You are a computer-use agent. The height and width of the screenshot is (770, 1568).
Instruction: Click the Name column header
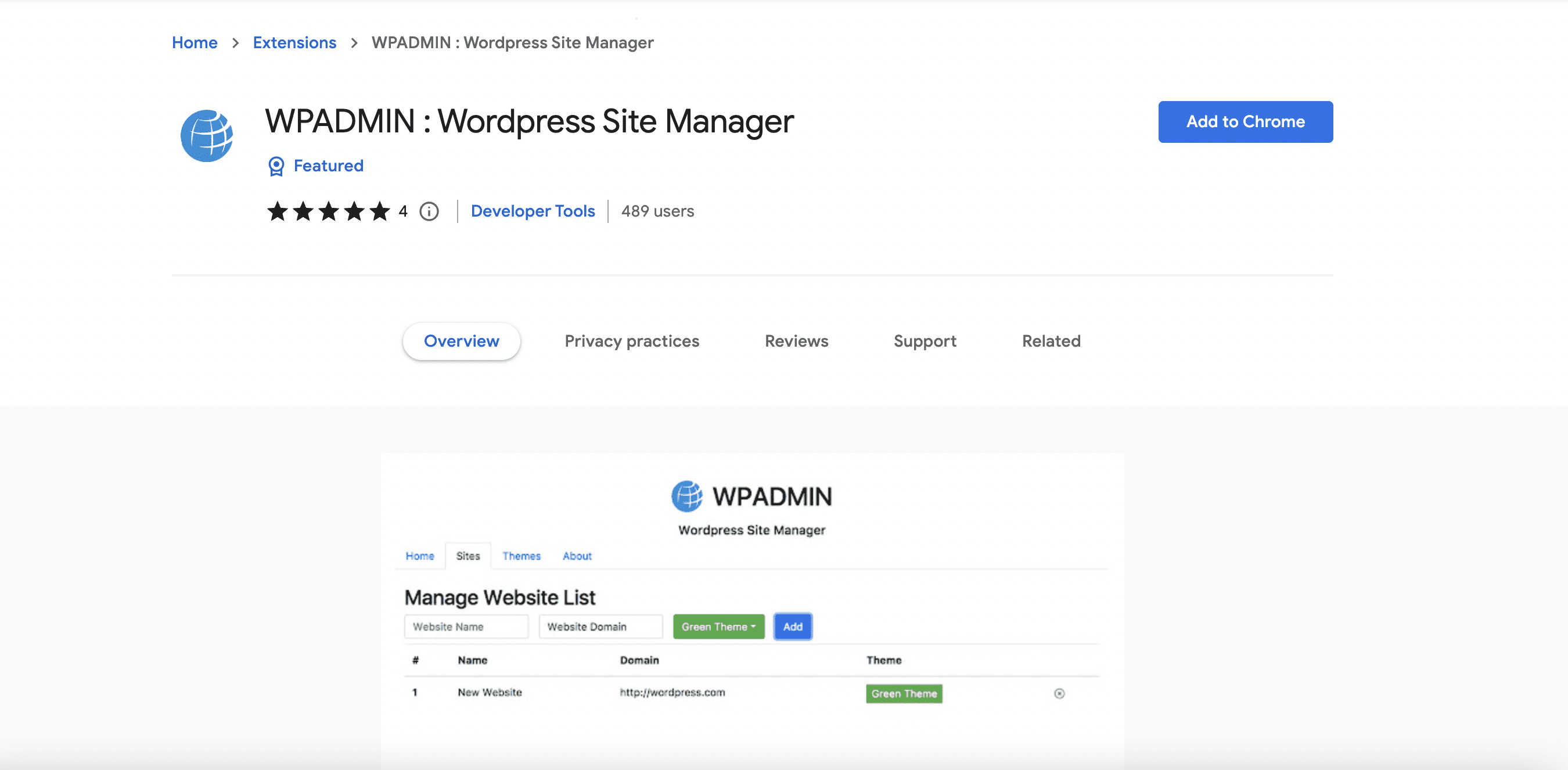click(x=472, y=660)
